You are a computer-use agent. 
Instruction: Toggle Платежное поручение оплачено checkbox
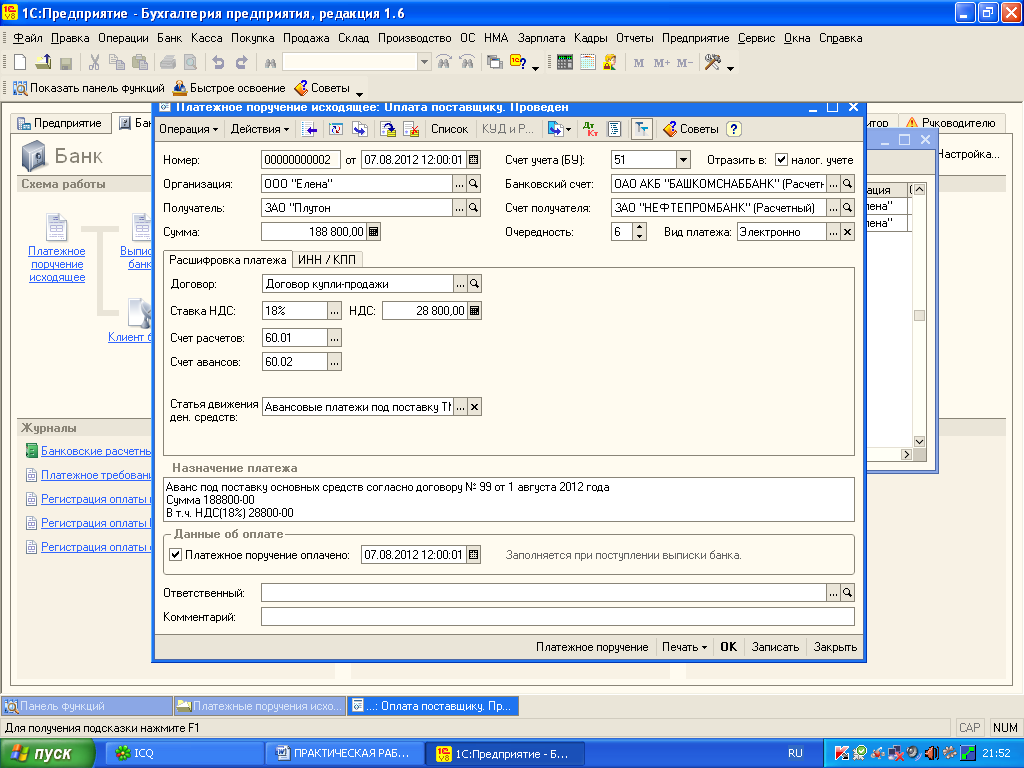[176, 555]
